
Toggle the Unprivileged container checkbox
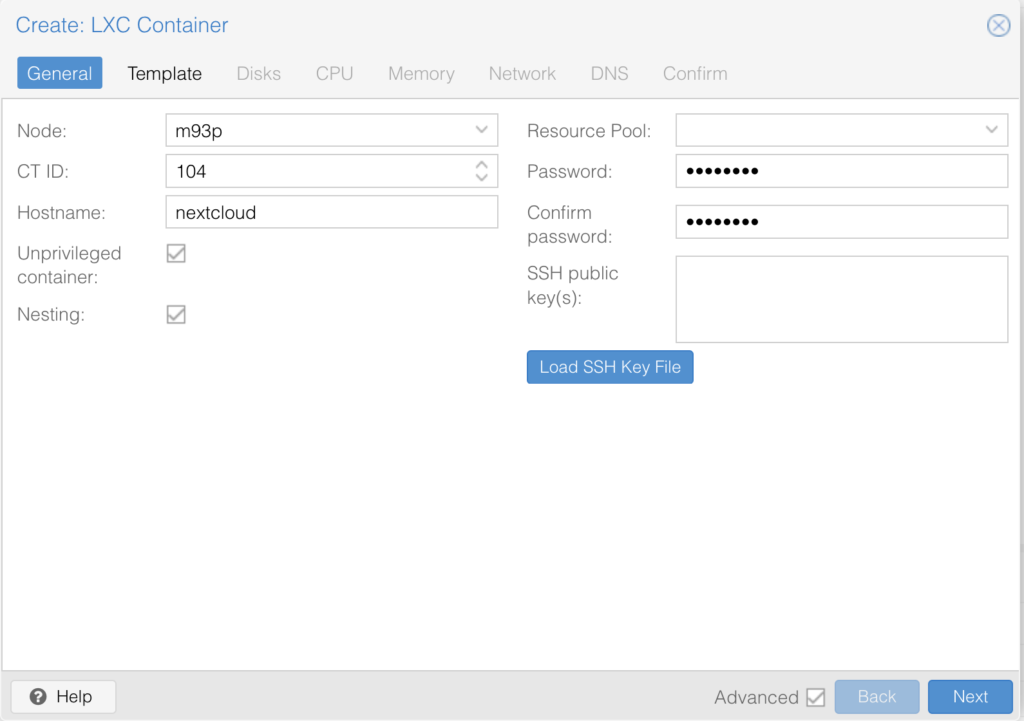[x=176, y=254]
